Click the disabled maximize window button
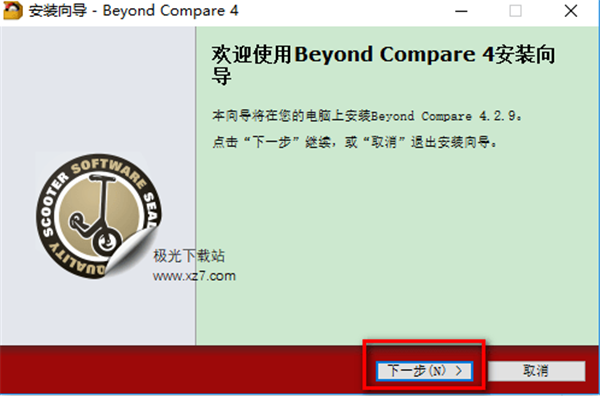Viewport: 600px width, 396px height. pyautogui.click(x=515, y=11)
